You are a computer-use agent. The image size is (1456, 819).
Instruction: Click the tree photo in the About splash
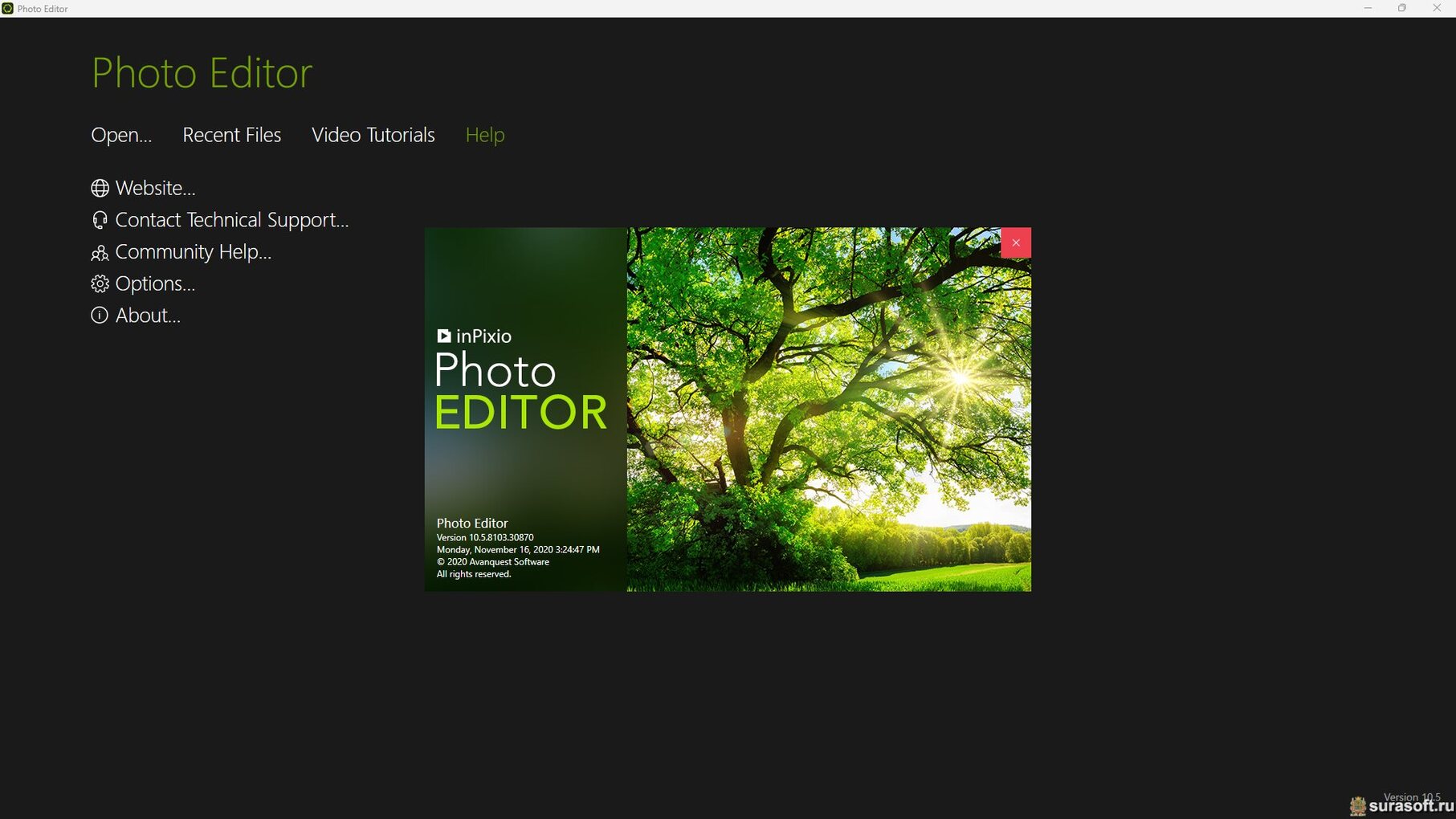tap(829, 409)
